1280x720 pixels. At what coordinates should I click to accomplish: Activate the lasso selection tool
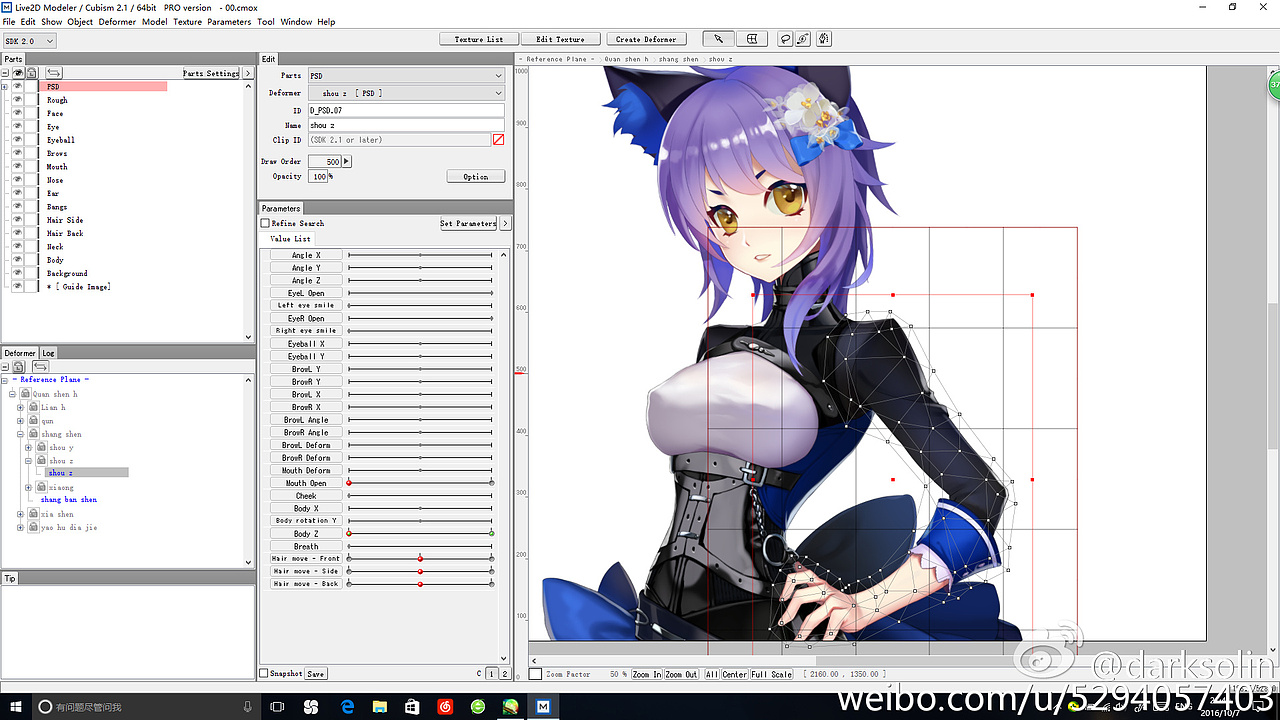pos(786,39)
